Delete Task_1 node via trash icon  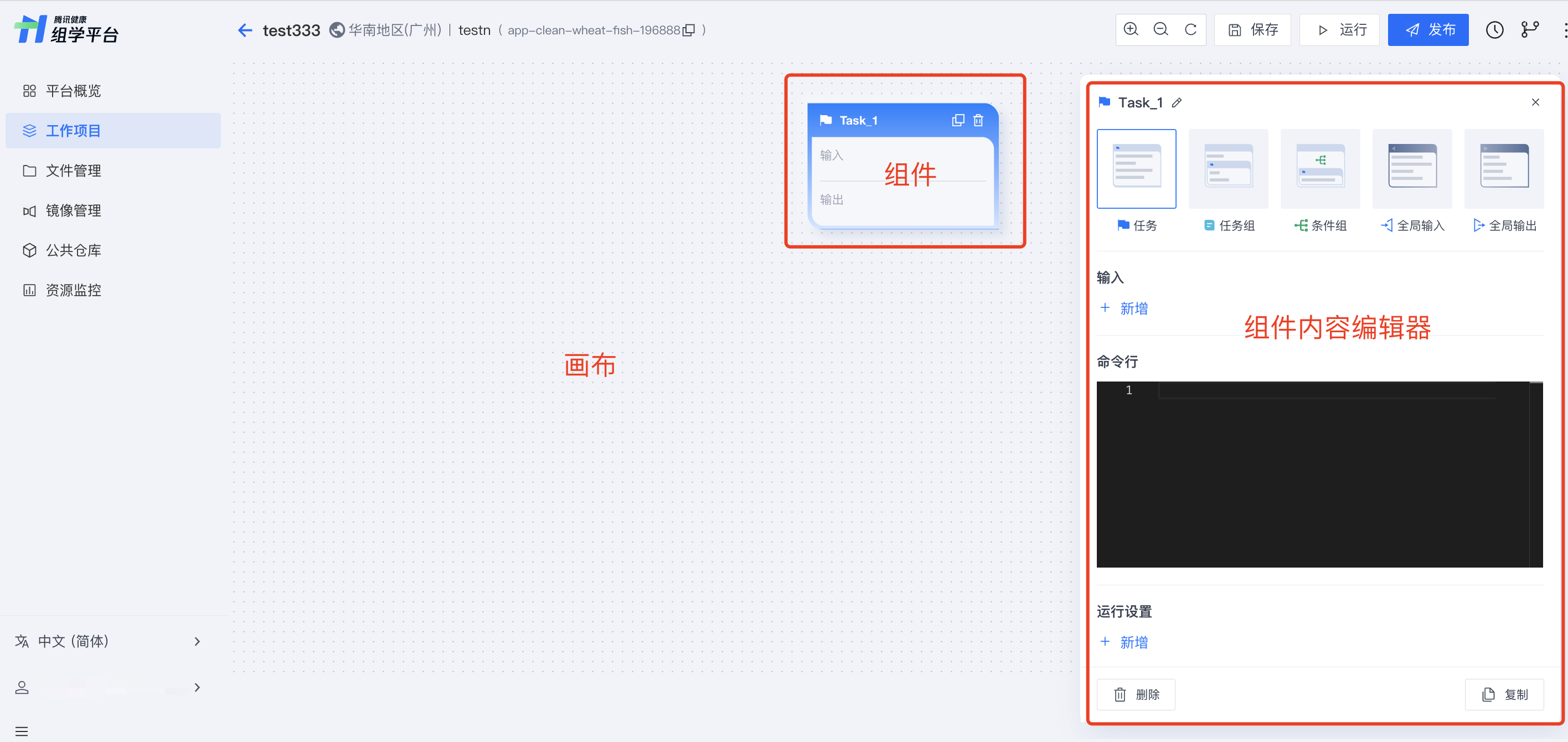tap(978, 121)
